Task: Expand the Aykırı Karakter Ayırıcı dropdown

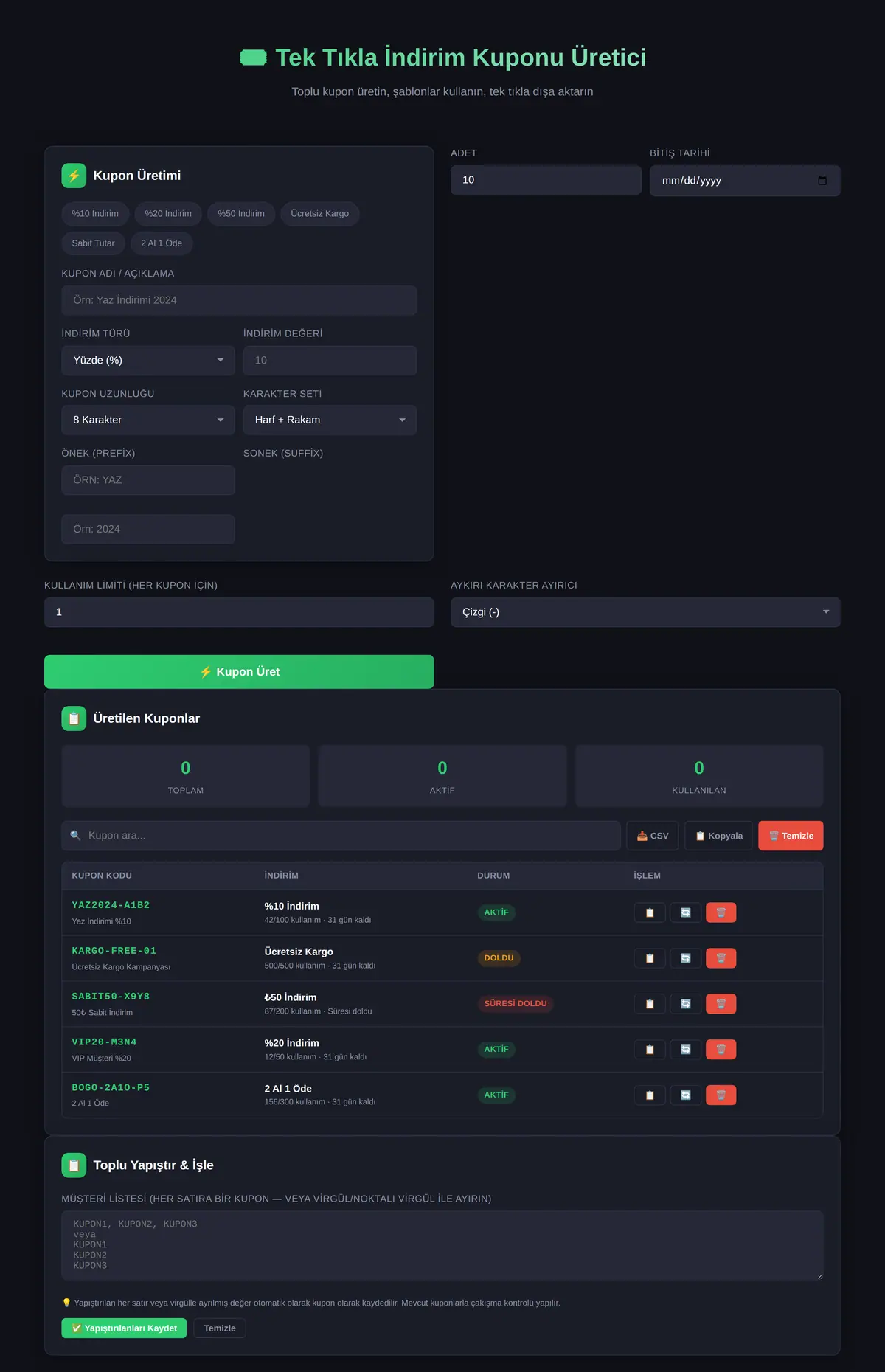Action: [x=645, y=612]
